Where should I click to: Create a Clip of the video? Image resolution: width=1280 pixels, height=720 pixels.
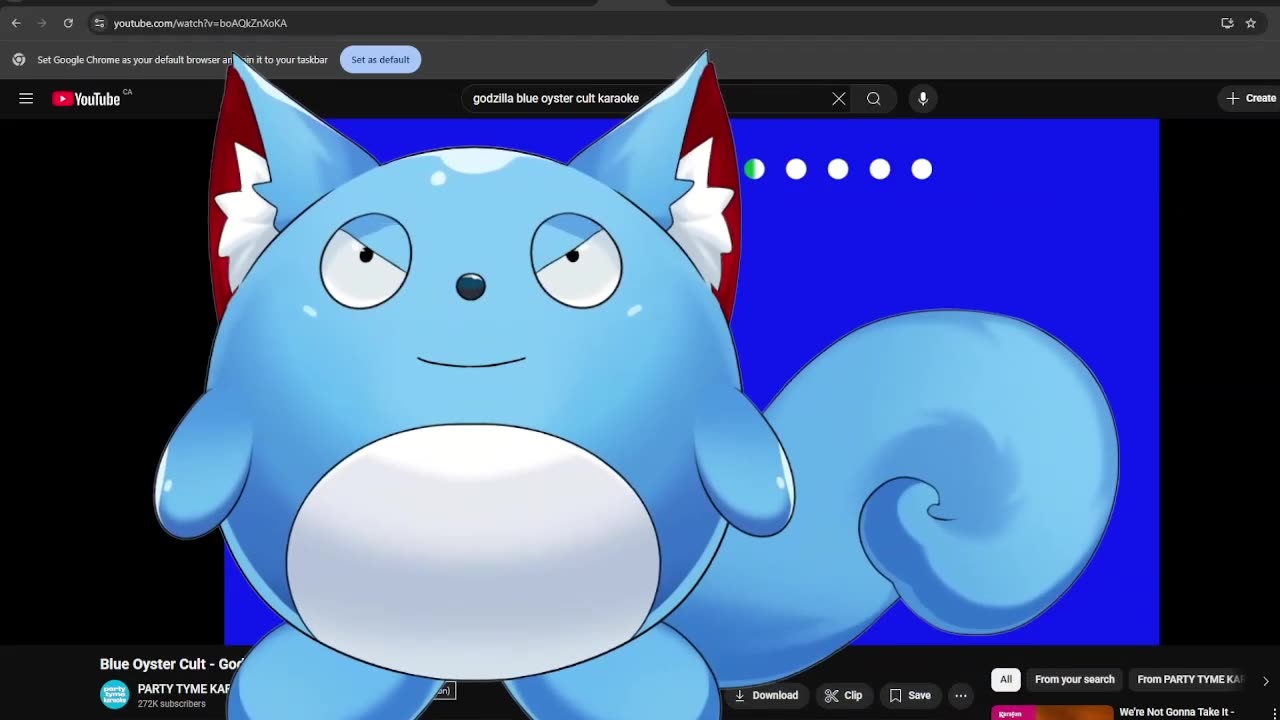click(x=843, y=695)
